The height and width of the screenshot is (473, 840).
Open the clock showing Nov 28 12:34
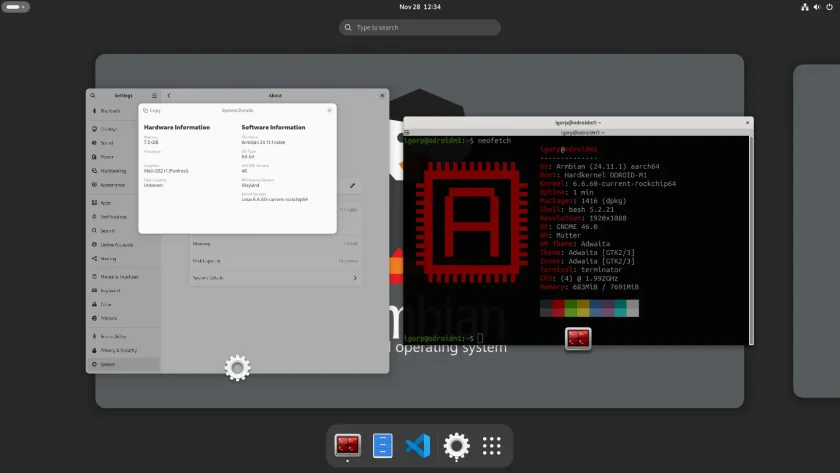click(x=420, y=7)
